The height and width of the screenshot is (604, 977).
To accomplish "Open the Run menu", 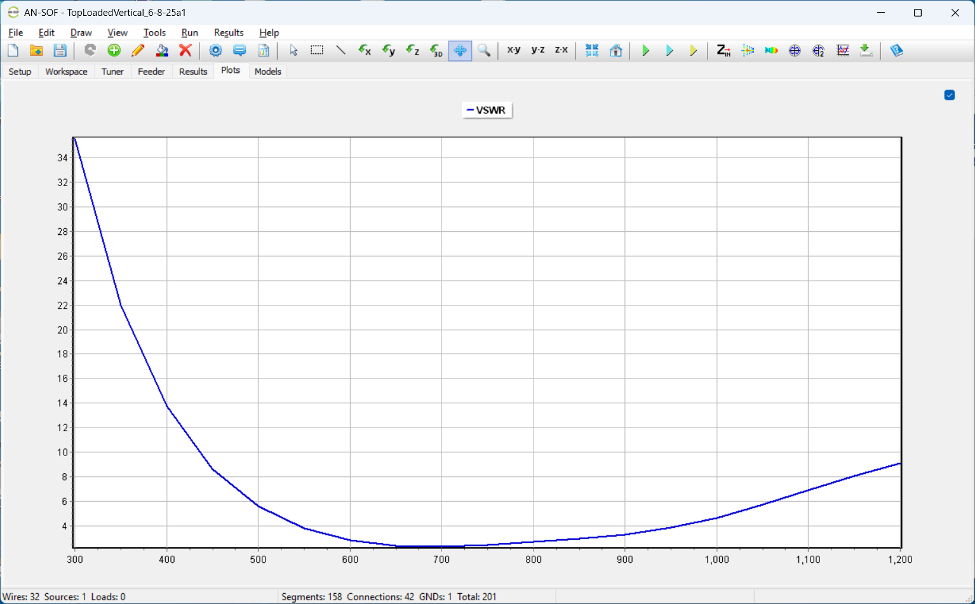I will pyautogui.click(x=189, y=32).
